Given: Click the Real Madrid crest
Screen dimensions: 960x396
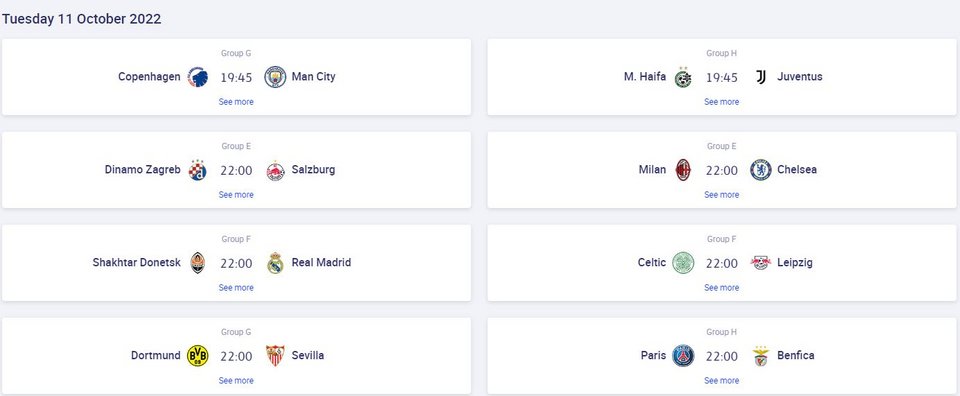Looking at the screenshot, I should coord(275,263).
